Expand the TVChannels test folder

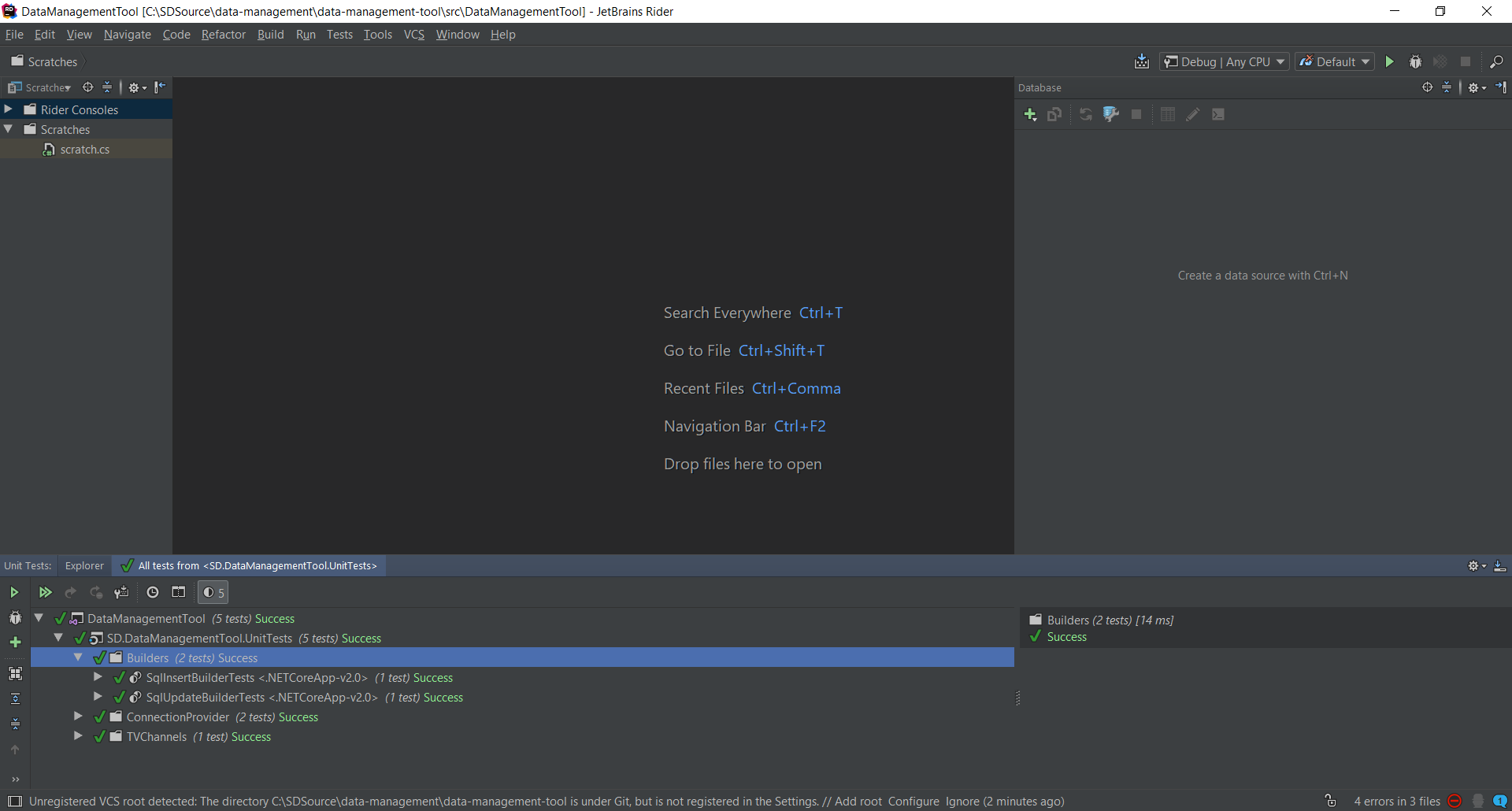[78, 736]
